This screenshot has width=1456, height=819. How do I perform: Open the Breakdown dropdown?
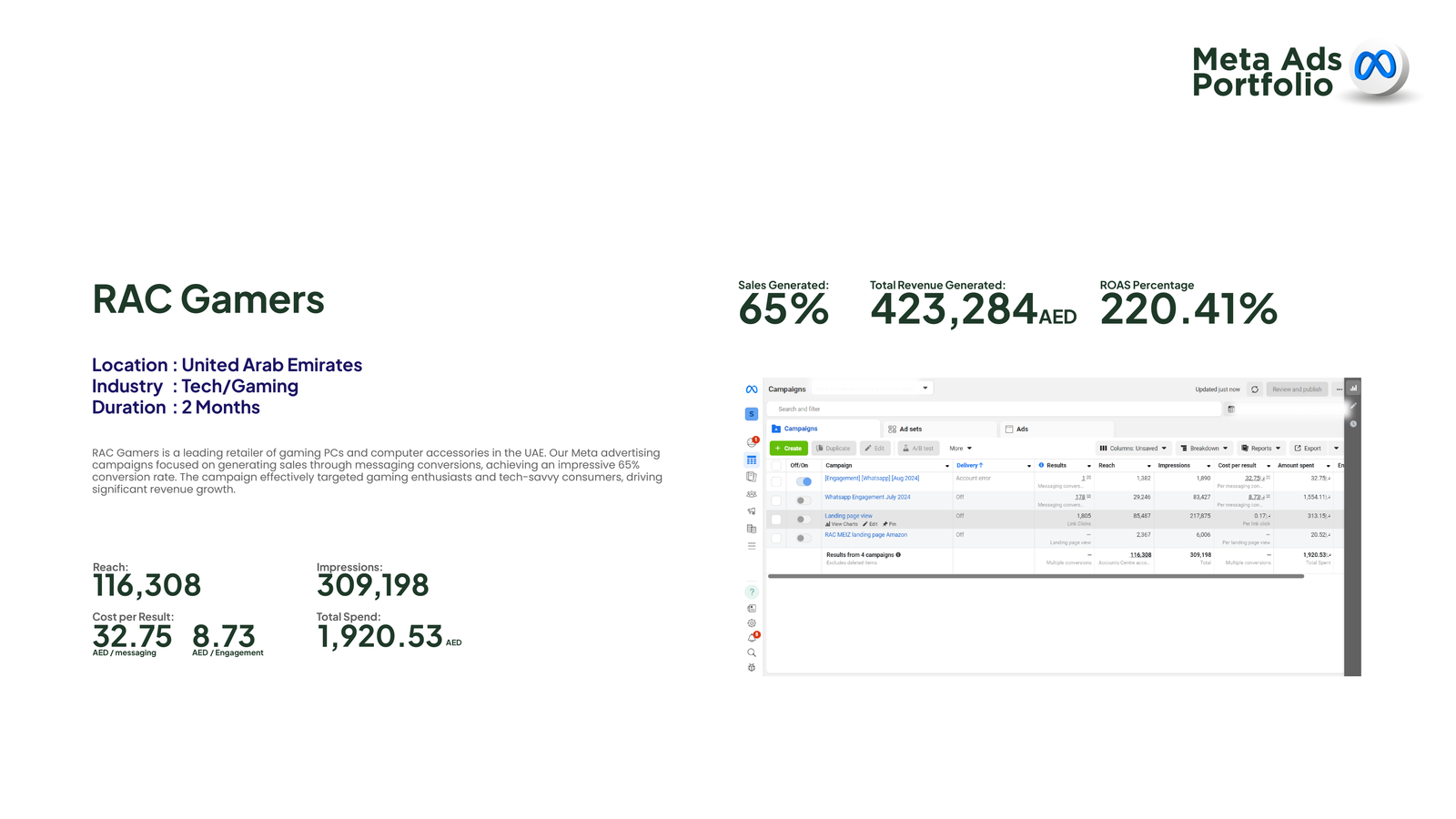1204,449
